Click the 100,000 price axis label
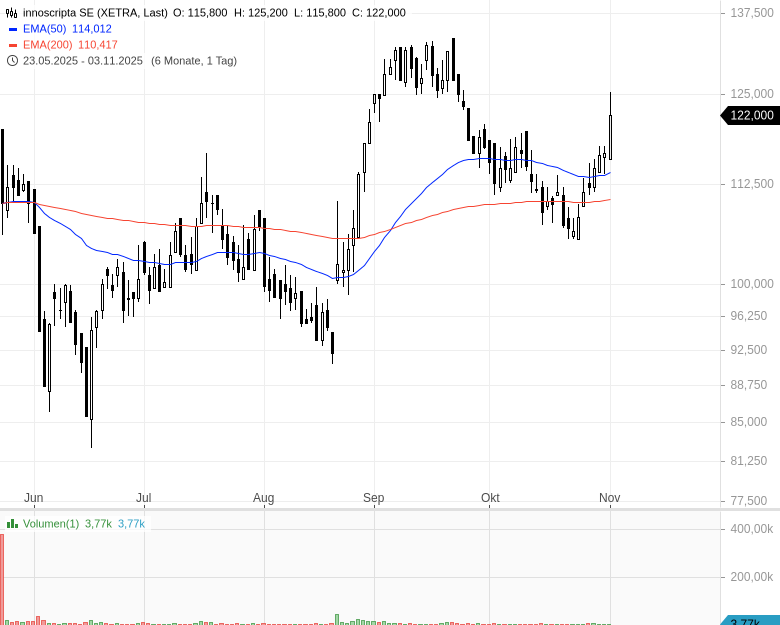 751,284
